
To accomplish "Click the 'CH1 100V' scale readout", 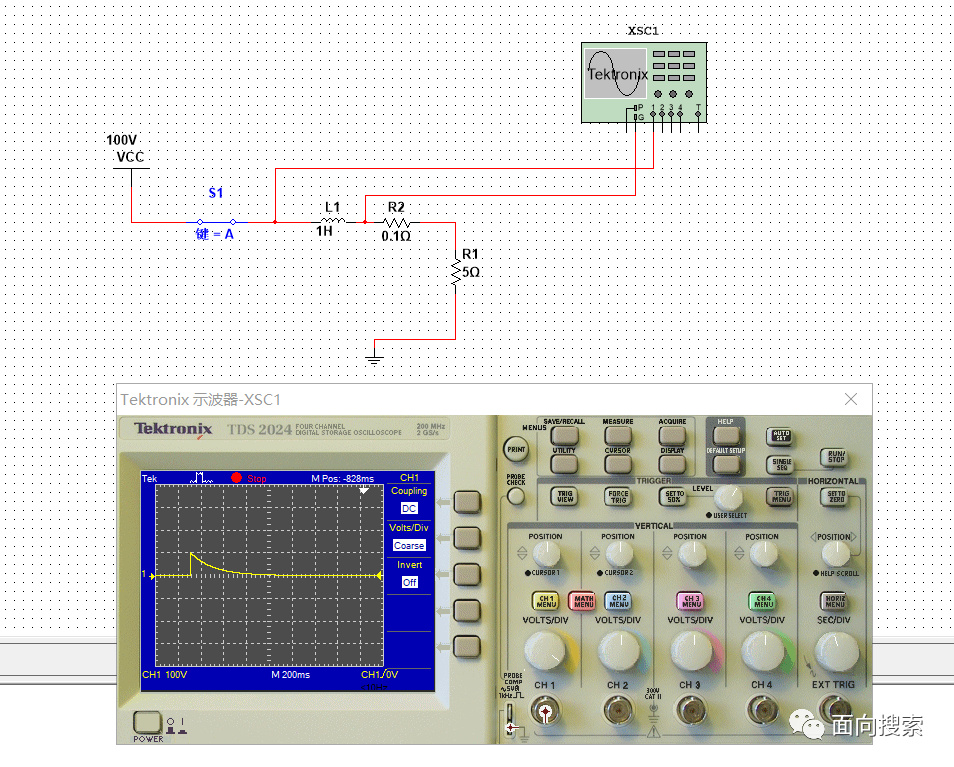I will tap(164, 675).
